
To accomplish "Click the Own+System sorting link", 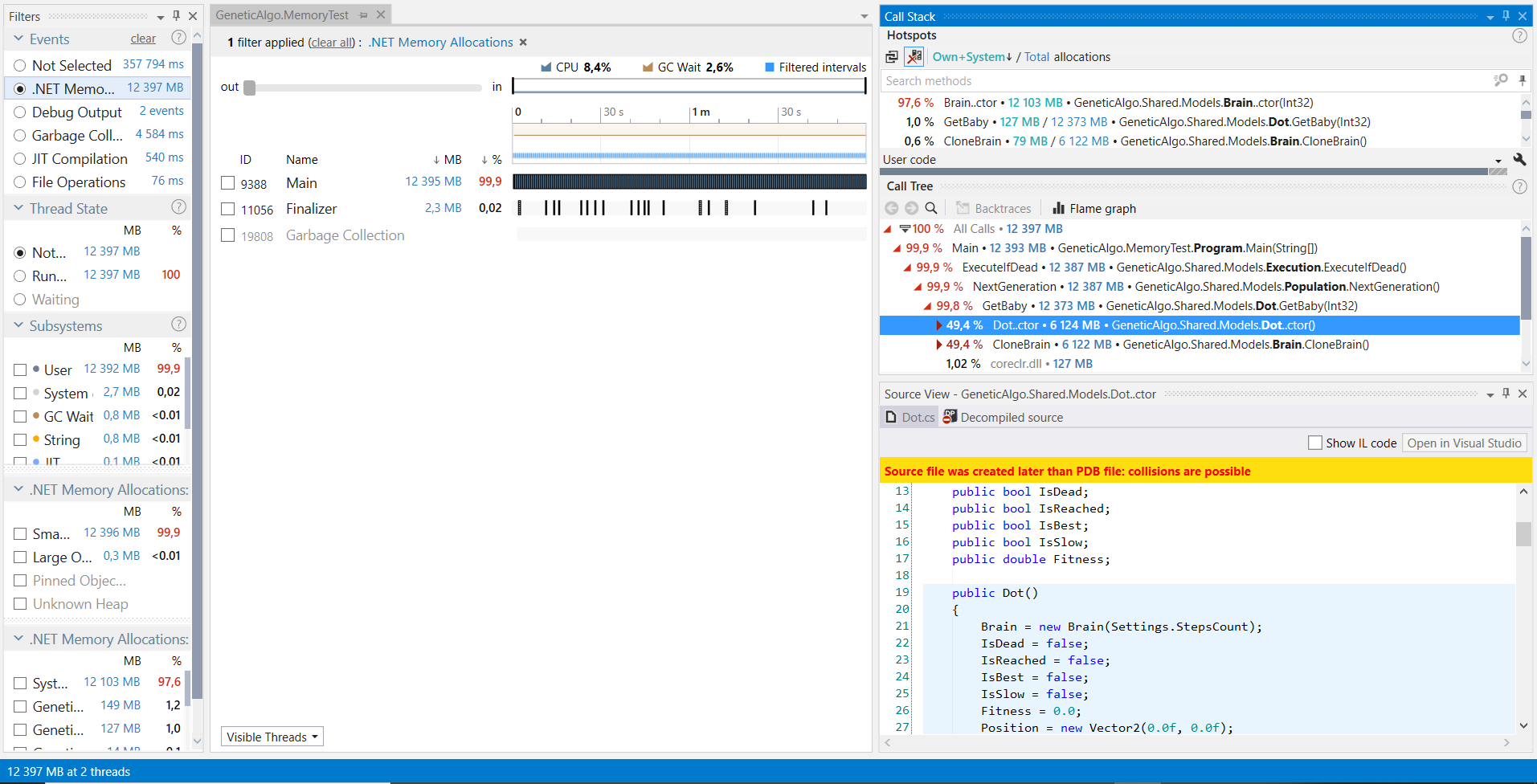I will [x=972, y=57].
